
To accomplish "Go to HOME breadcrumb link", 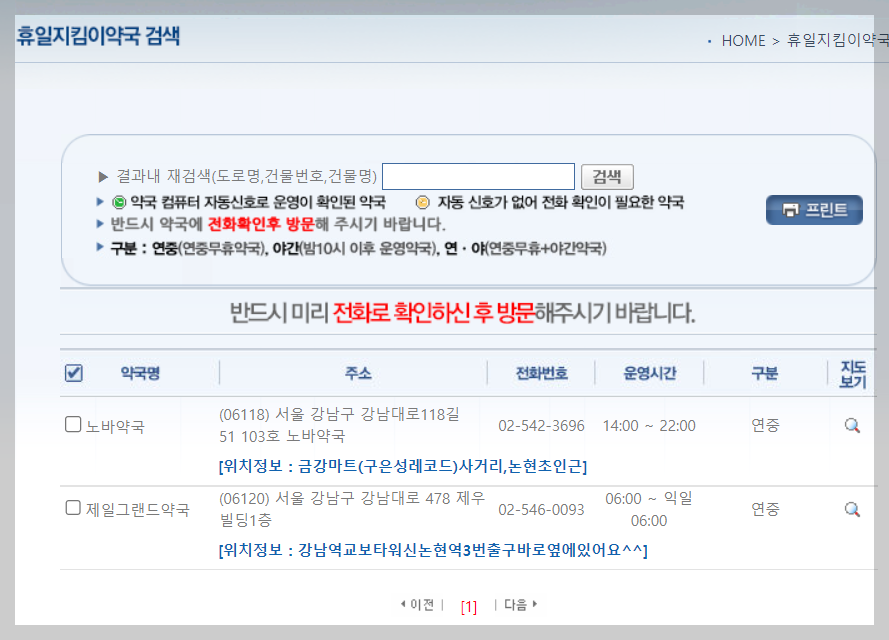I will coord(743,41).
